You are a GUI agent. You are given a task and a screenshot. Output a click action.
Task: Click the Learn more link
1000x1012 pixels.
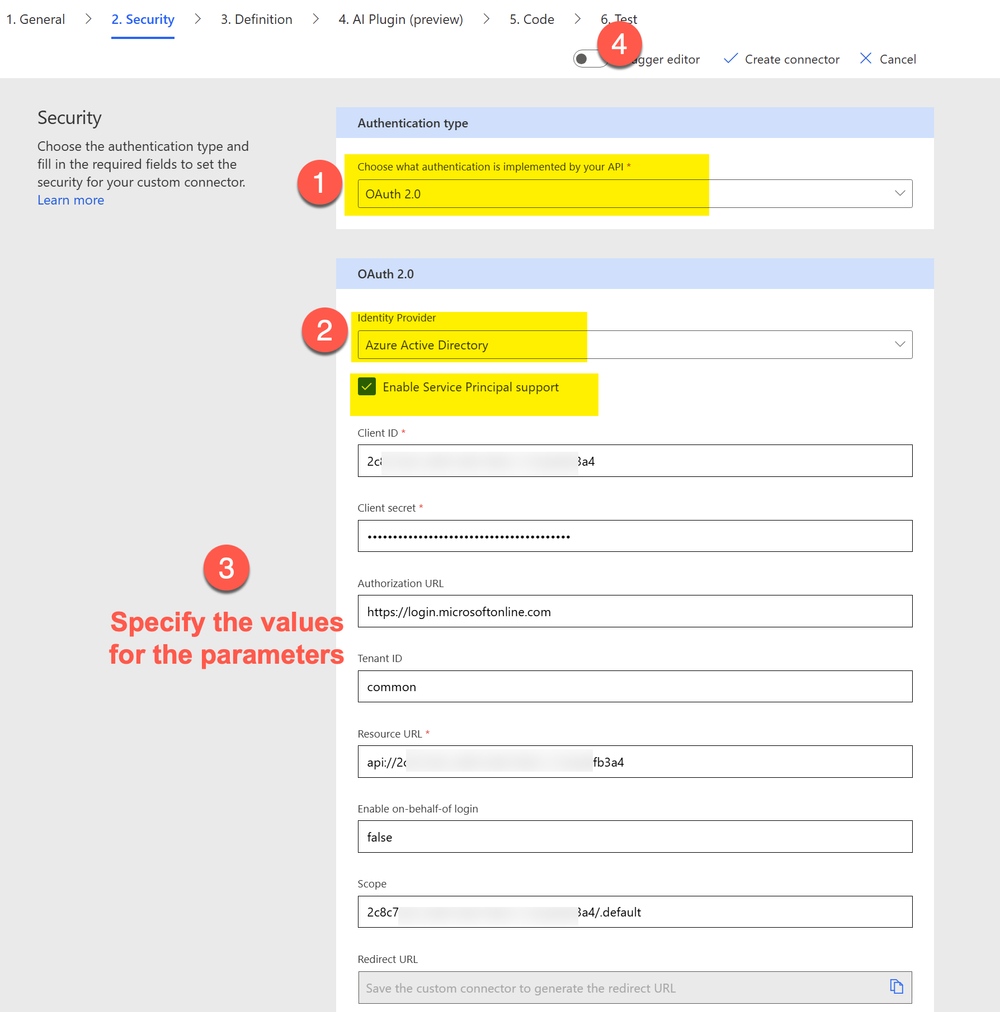tap(70, 199)
